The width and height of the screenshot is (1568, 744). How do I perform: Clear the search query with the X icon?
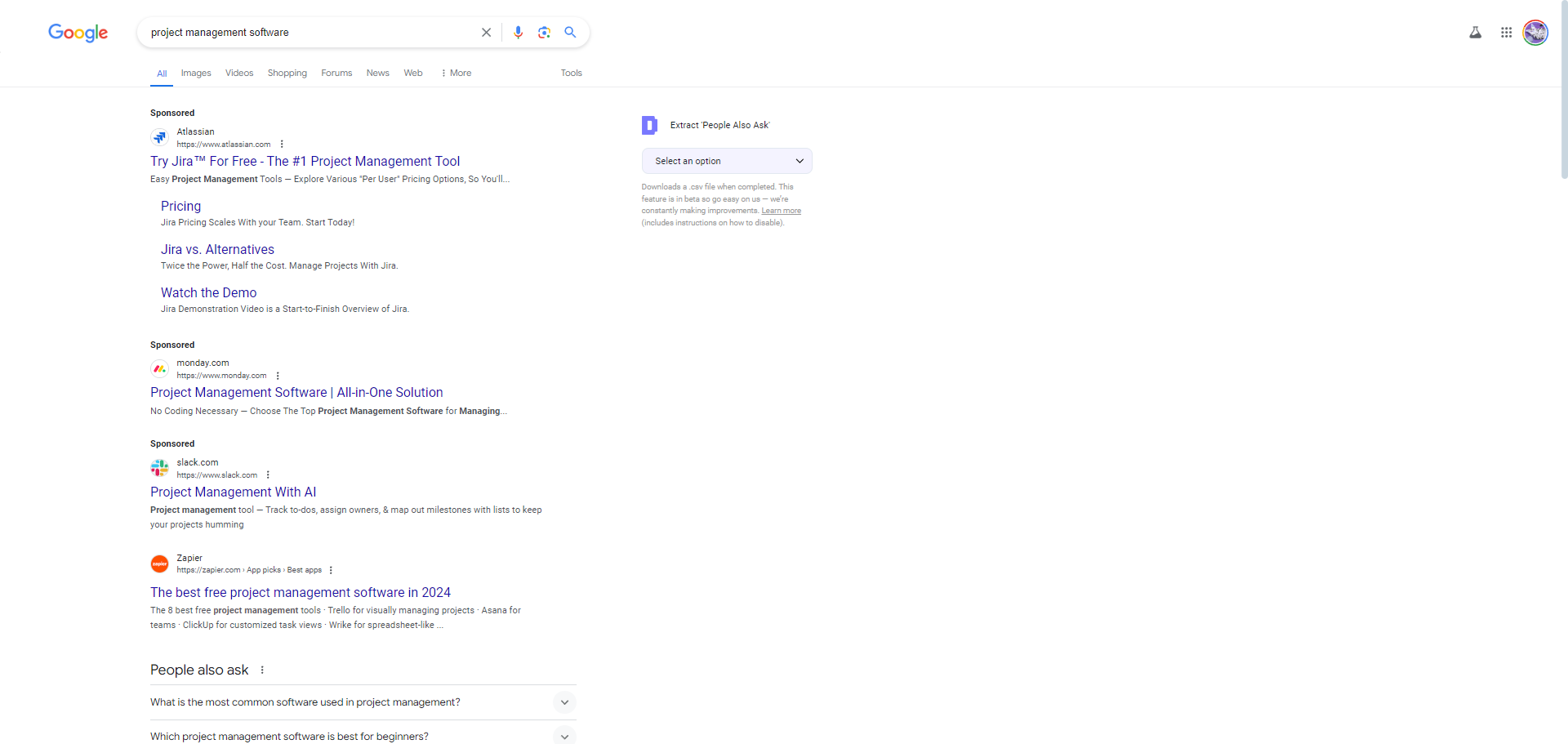pyautogui.click(x=486, y=32)
